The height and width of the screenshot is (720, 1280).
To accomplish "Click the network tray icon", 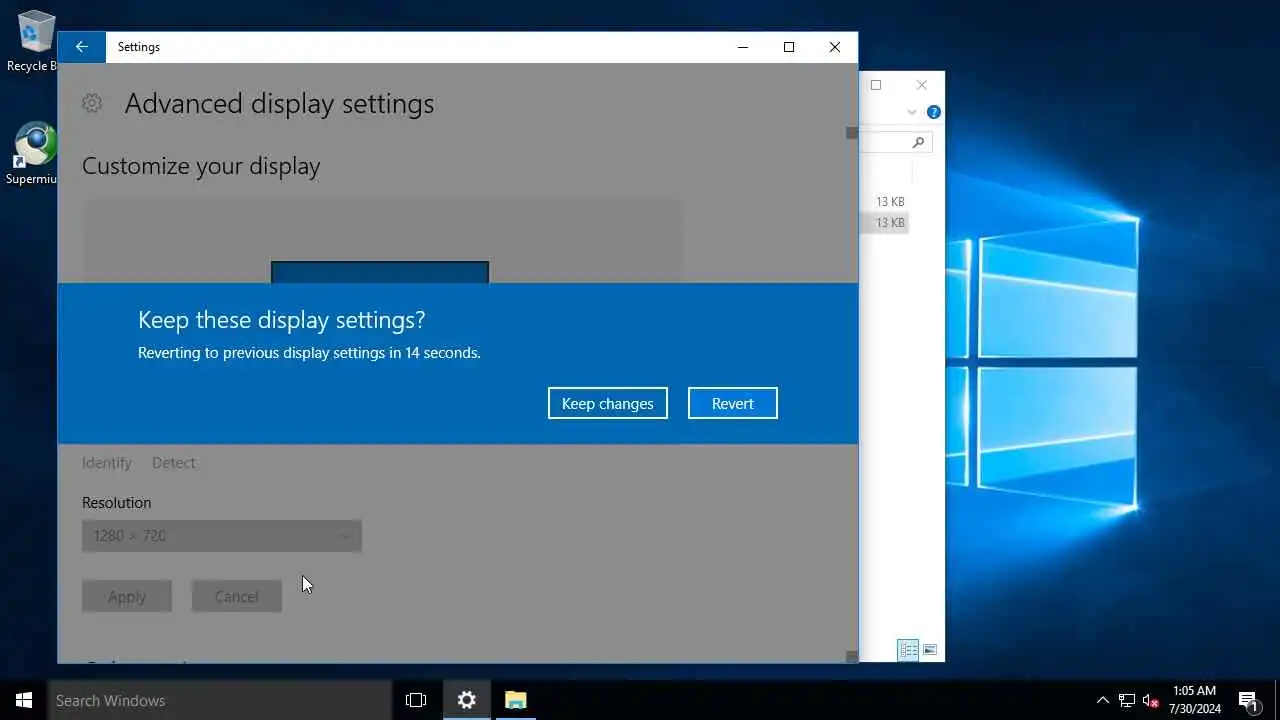I will pyautogui.click(x=1127, y=700).
